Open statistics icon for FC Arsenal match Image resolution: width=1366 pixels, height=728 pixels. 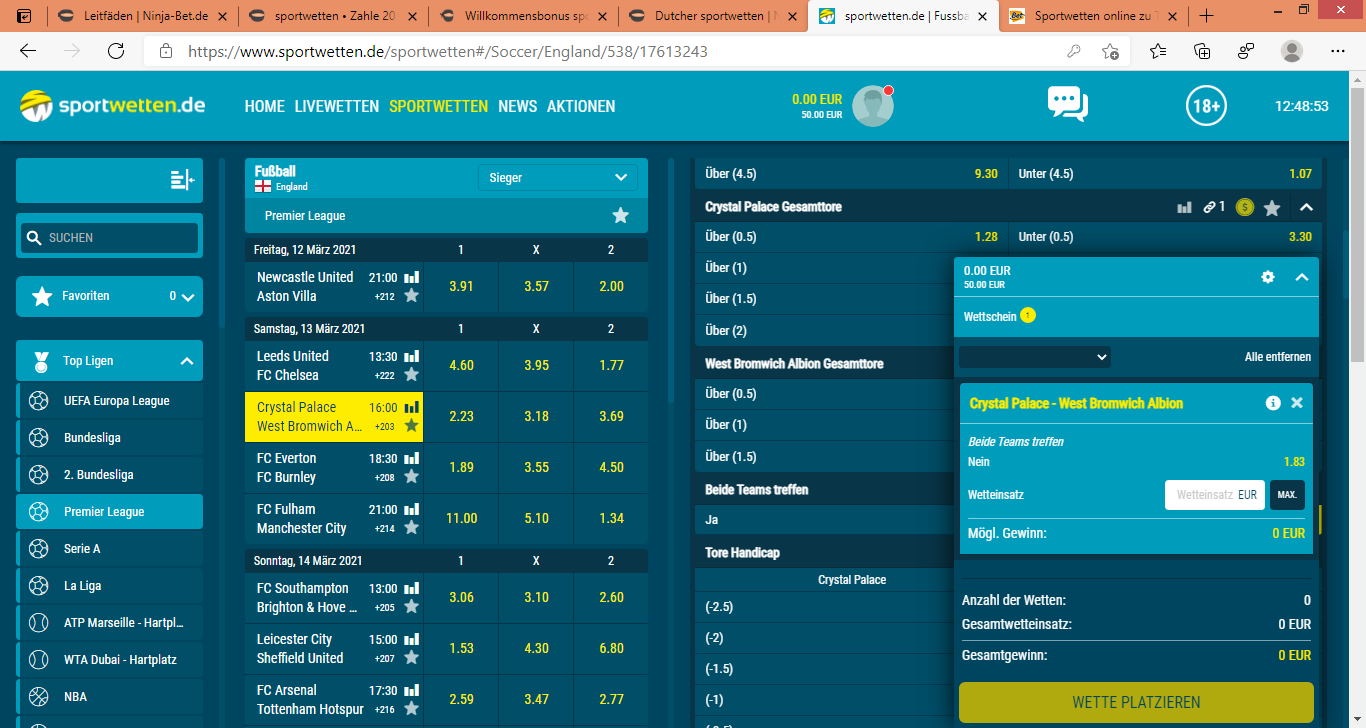coord(411,690)
